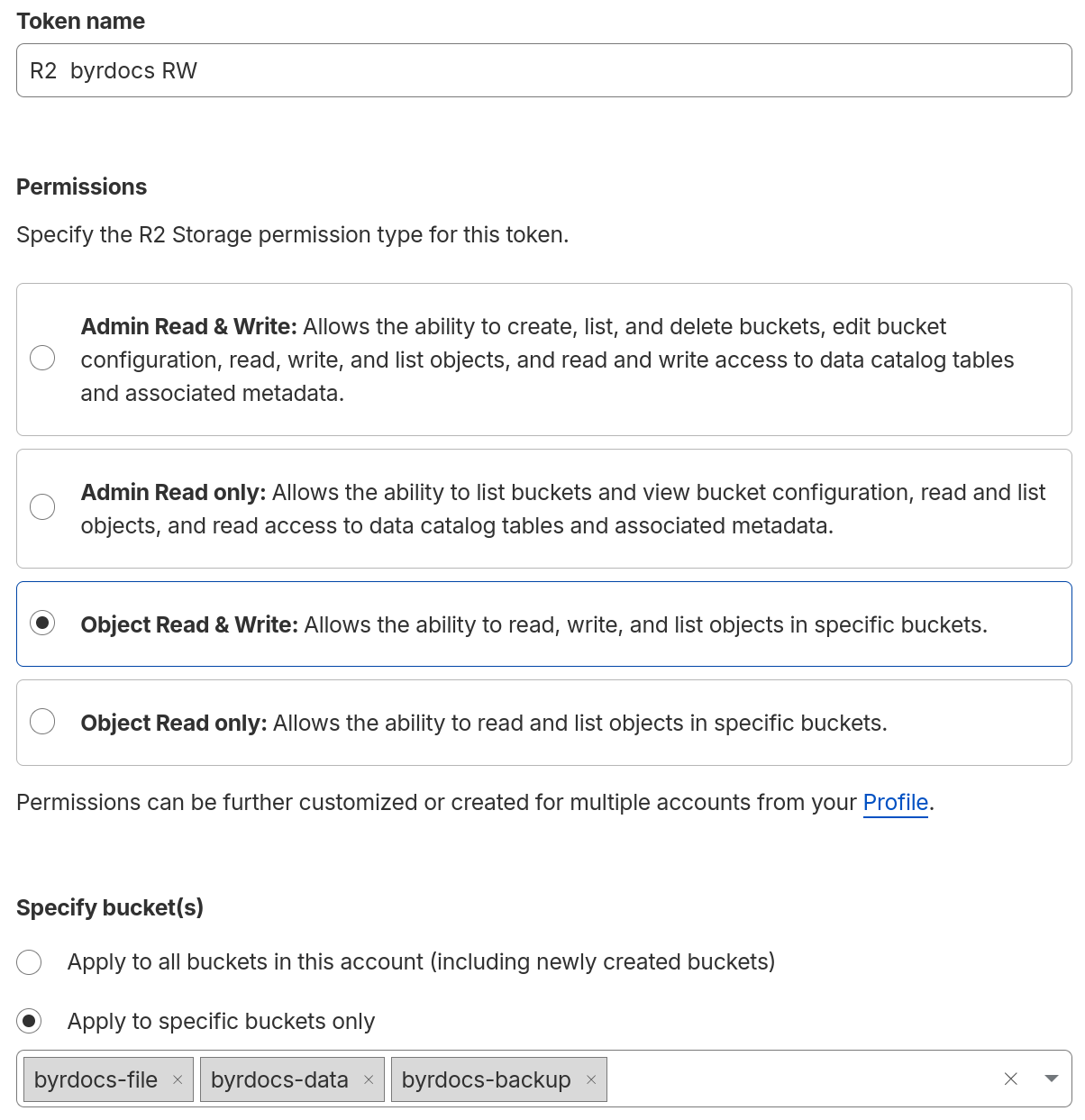Choose Apply to specific buckets only
1085x1120 pixels.
[x=30, y=1022]
